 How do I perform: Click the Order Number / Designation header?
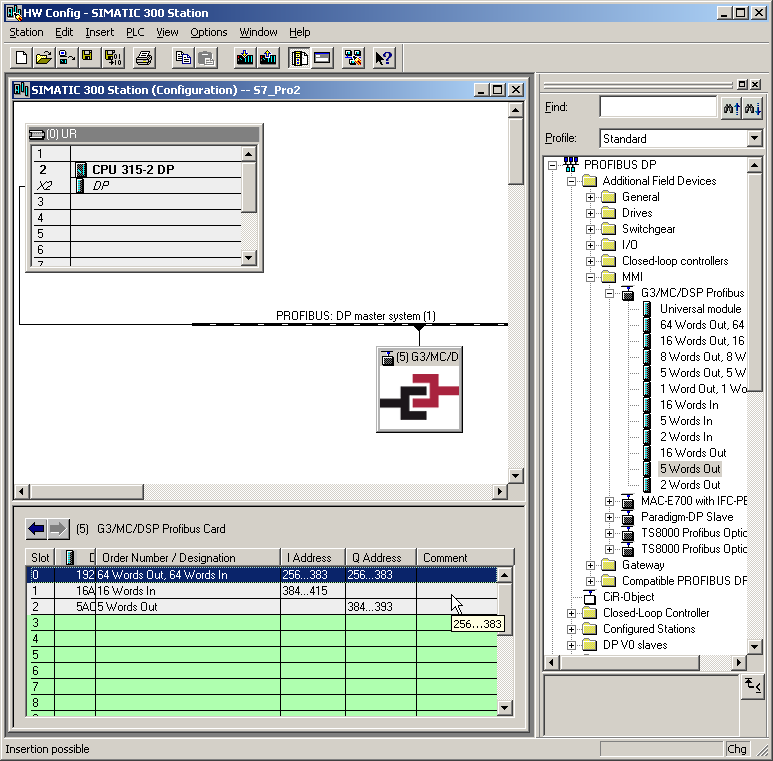(x=188, y=557)
